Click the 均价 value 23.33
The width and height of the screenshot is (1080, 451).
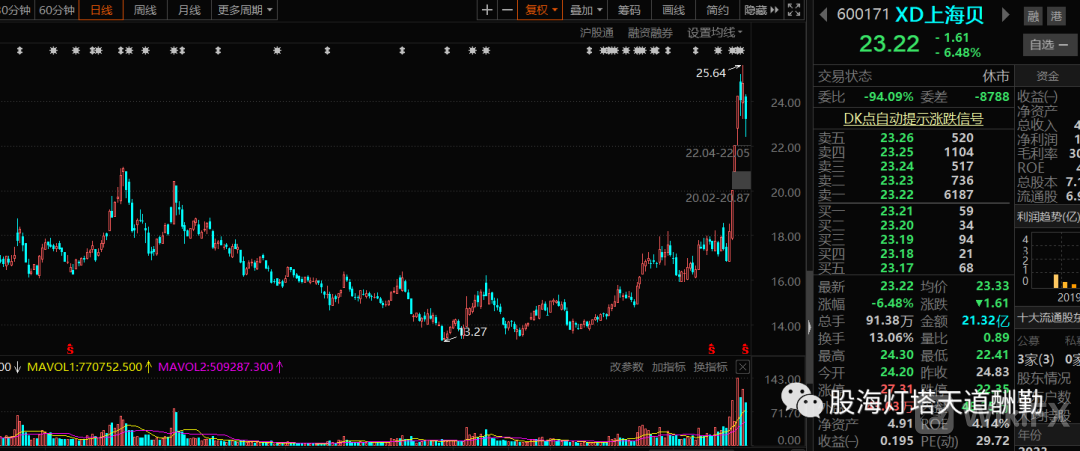[x=992, y=286]
